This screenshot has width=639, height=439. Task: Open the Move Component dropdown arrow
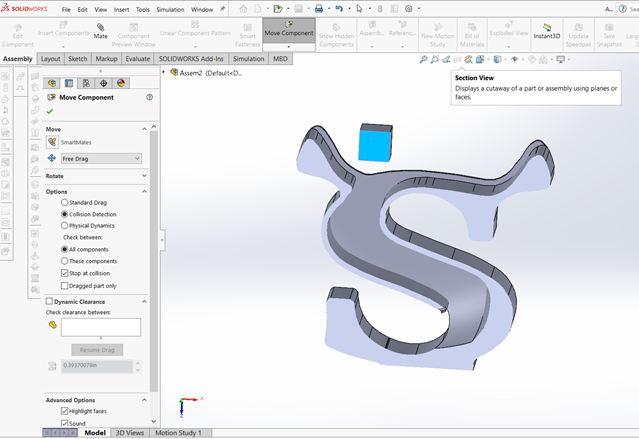tap(289, 47)
